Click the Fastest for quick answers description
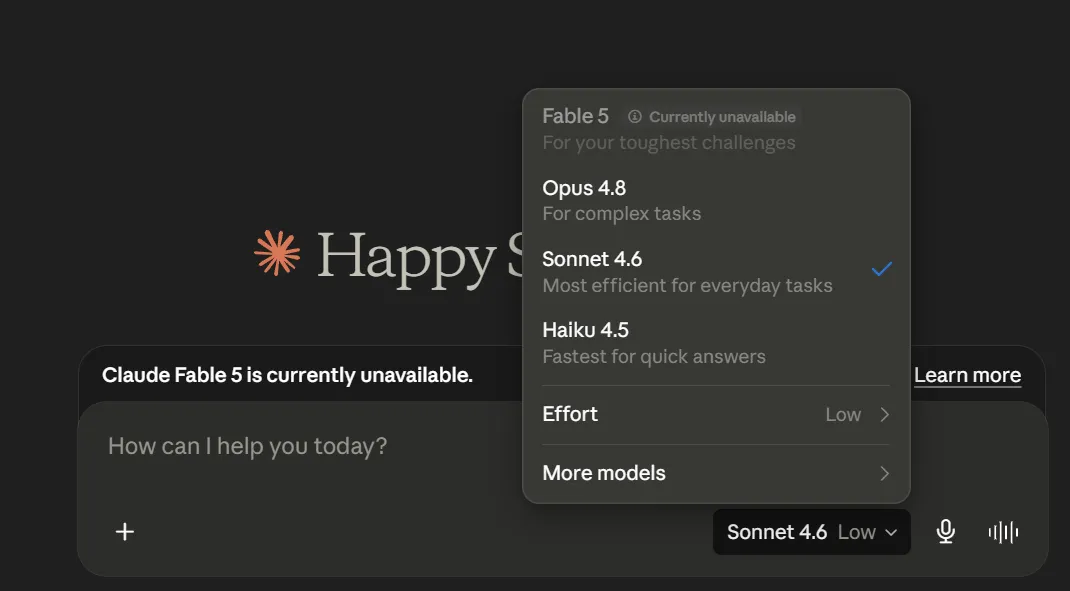 [654, 356]
